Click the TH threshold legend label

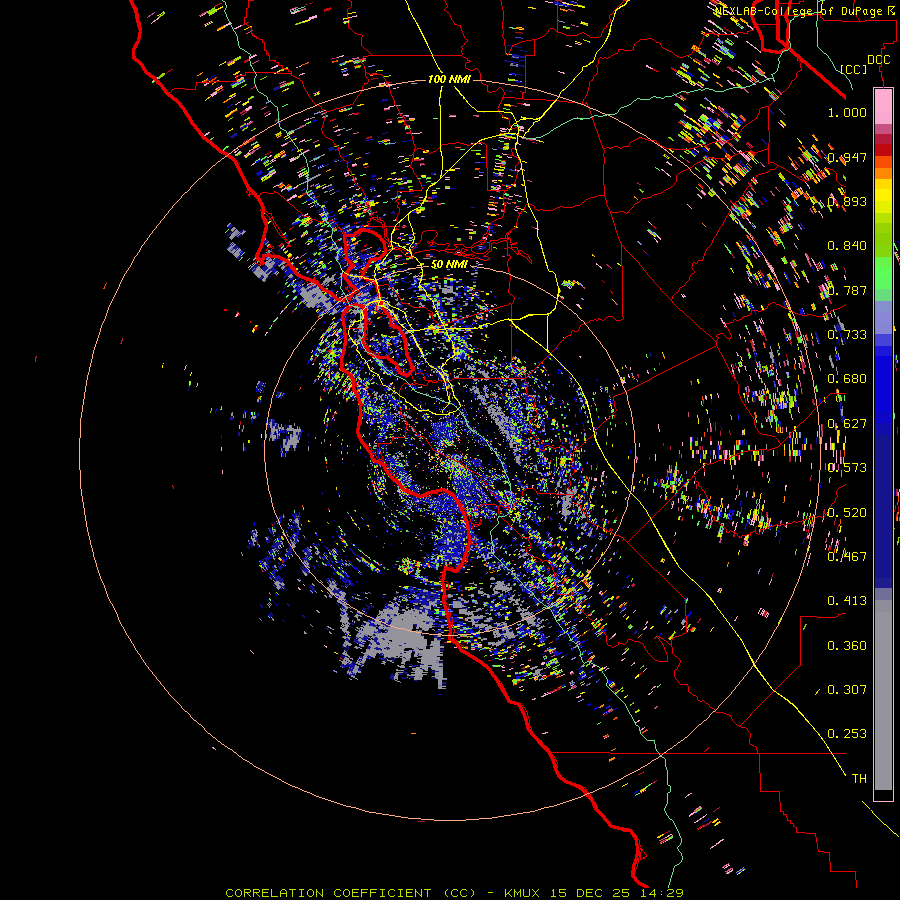(x=859, y=779)
